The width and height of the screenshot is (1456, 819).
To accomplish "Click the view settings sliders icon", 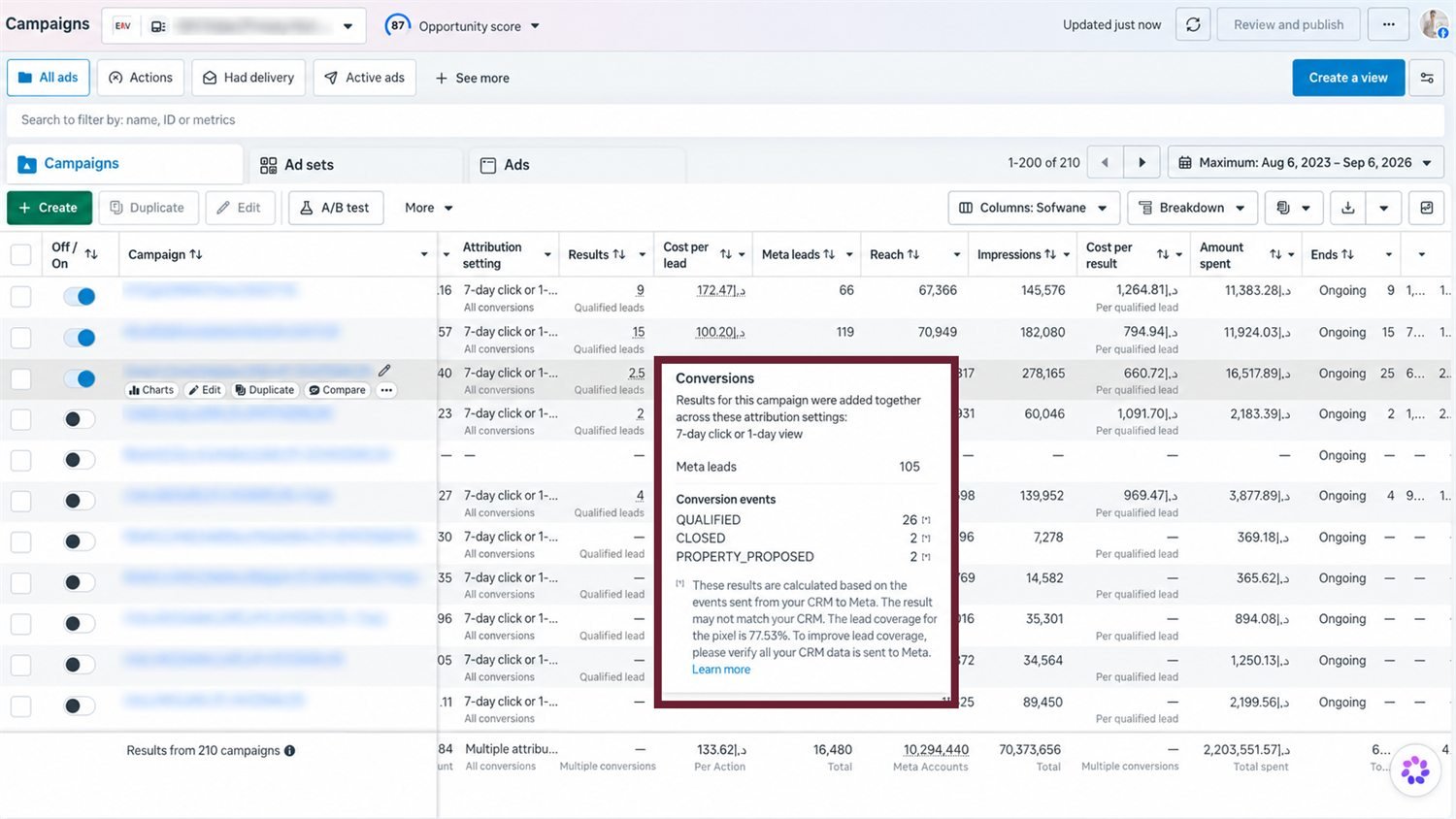I will [x=1427, y=78].
